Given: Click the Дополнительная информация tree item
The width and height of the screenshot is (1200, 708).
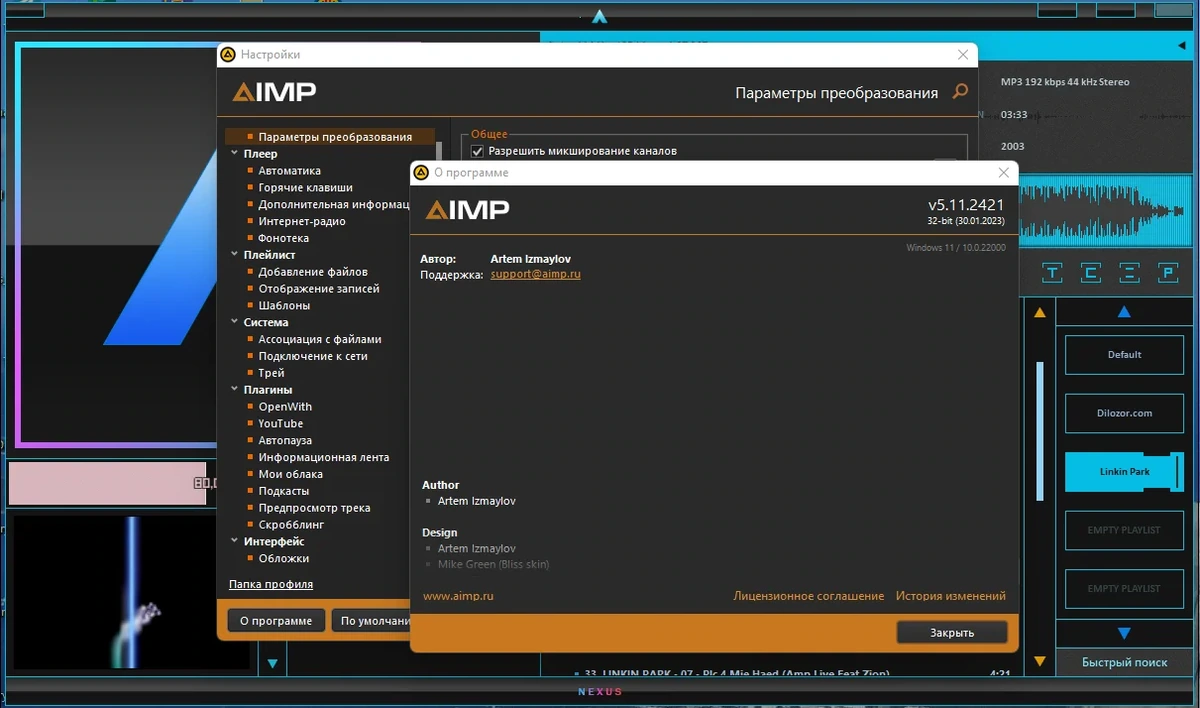Looking at the screenshot, I should point(333,204).
